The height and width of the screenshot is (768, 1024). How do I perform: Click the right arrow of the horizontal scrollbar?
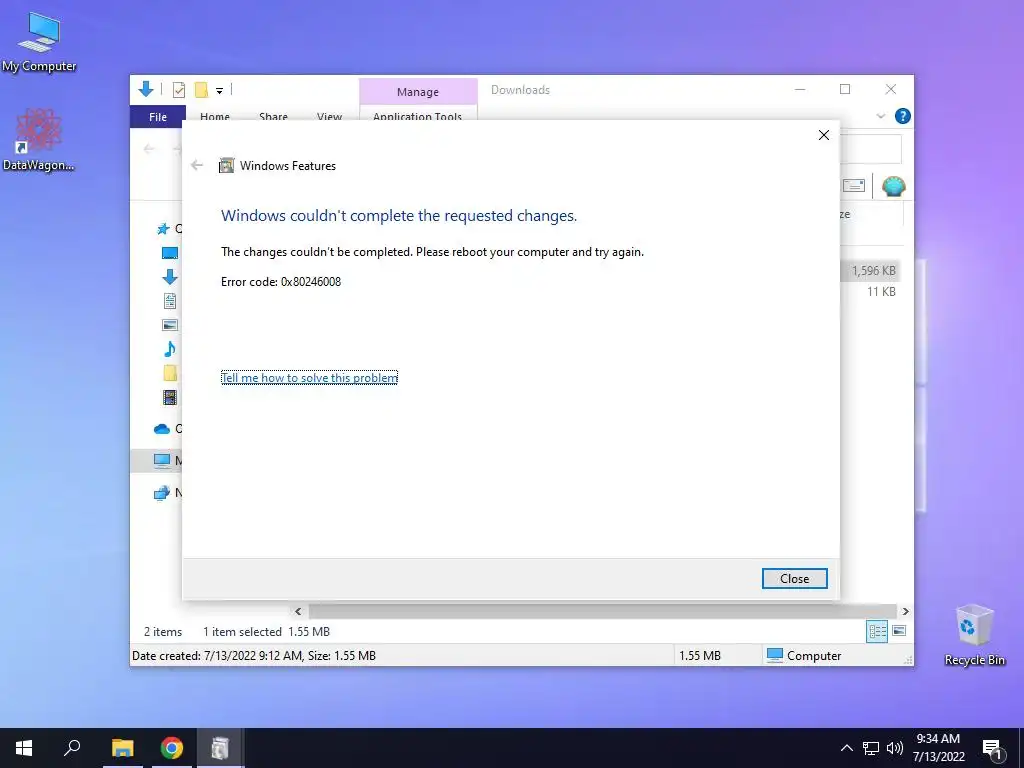(905, 611)
